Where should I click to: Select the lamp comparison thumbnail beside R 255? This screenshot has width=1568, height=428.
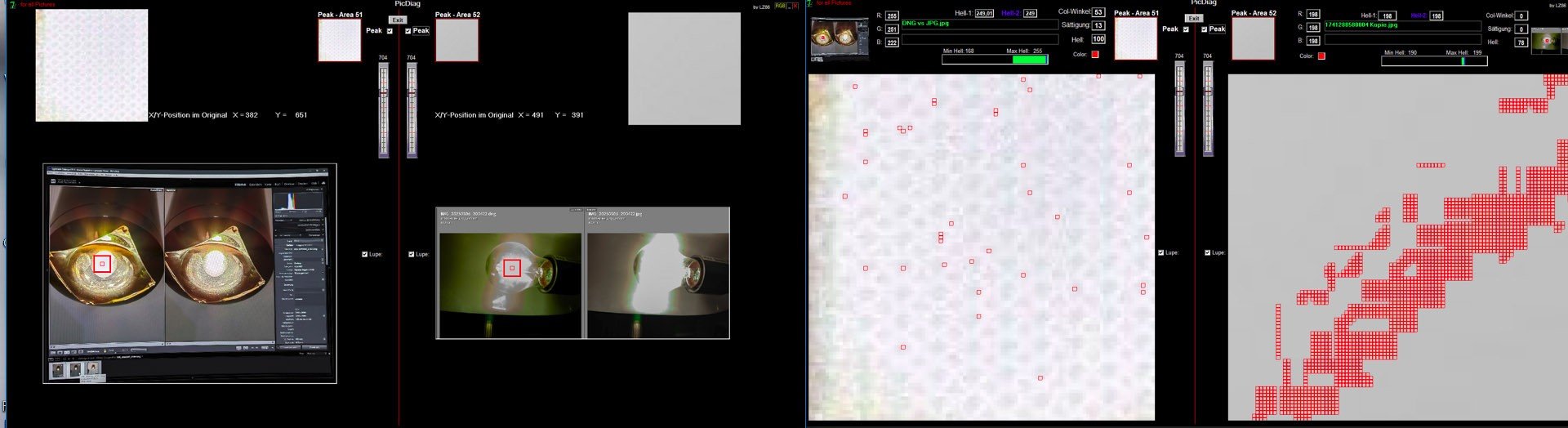click(x=839, y=39)
